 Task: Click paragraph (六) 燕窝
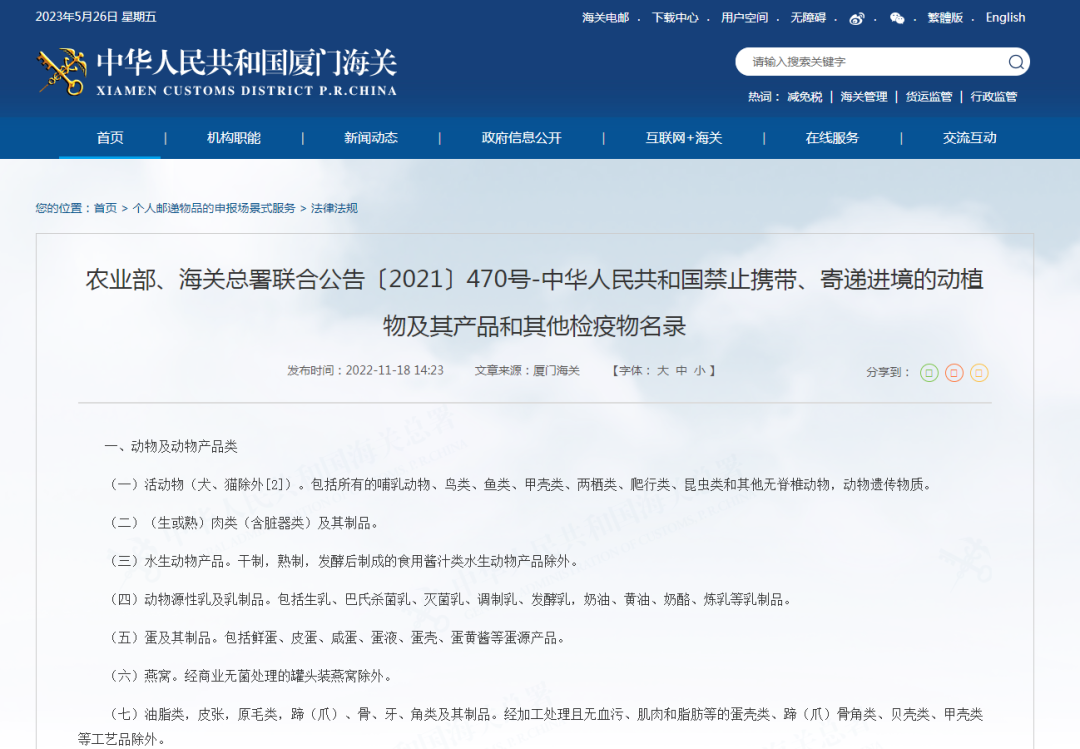tap(251, 676)
